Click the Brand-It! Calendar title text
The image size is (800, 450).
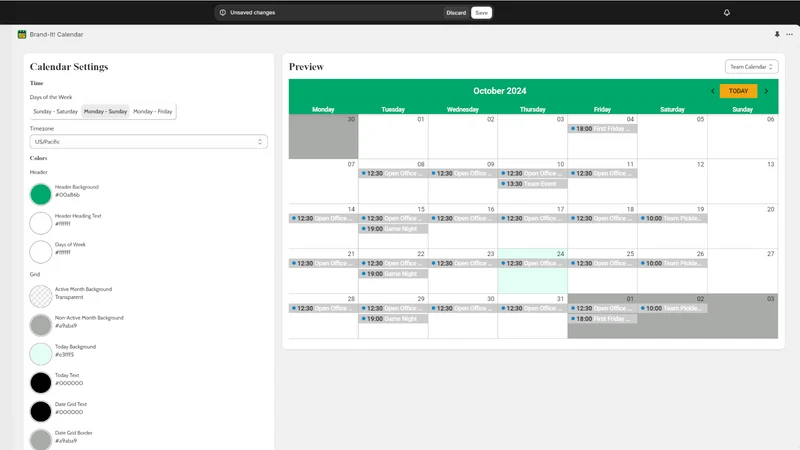click(56, 34)
